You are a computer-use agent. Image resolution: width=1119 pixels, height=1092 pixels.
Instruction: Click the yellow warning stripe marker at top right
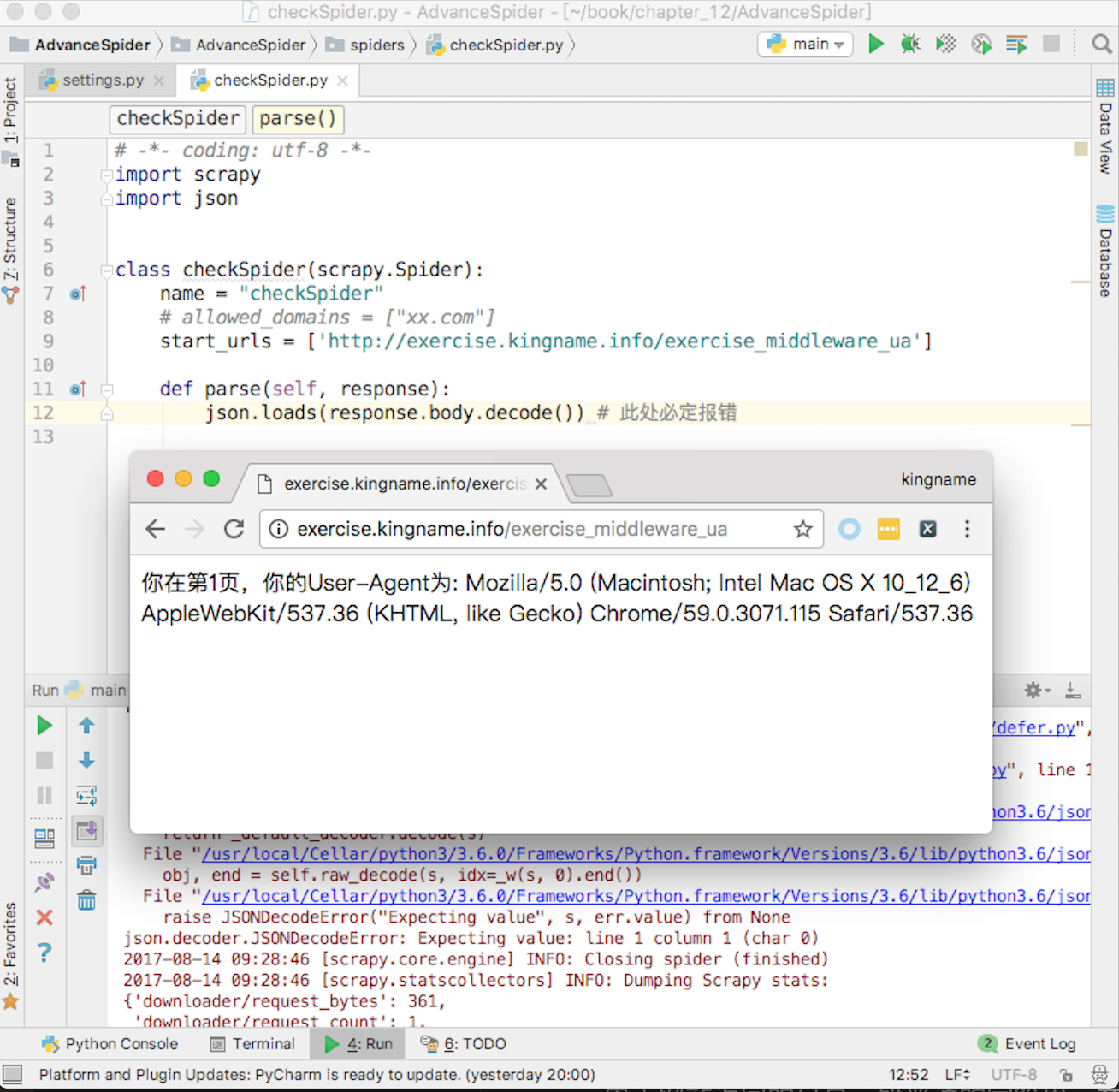pyautogui.click(x=1081, y=149)
